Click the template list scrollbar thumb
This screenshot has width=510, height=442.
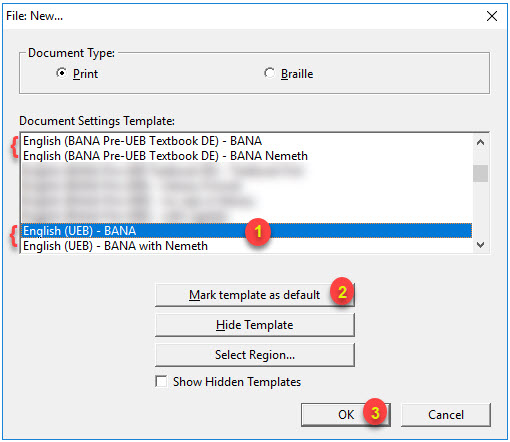(480, 173)
